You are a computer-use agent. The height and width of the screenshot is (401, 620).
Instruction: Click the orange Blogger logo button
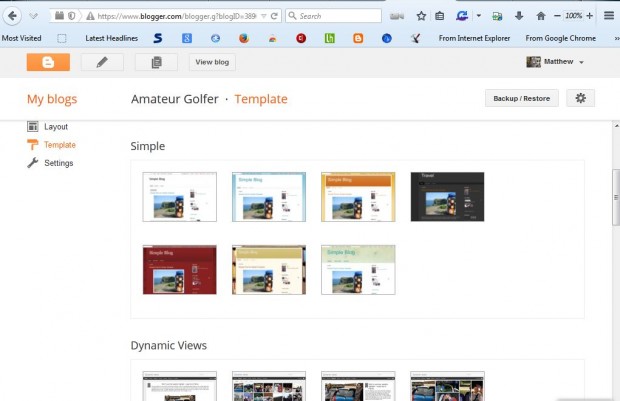(48, 62)
